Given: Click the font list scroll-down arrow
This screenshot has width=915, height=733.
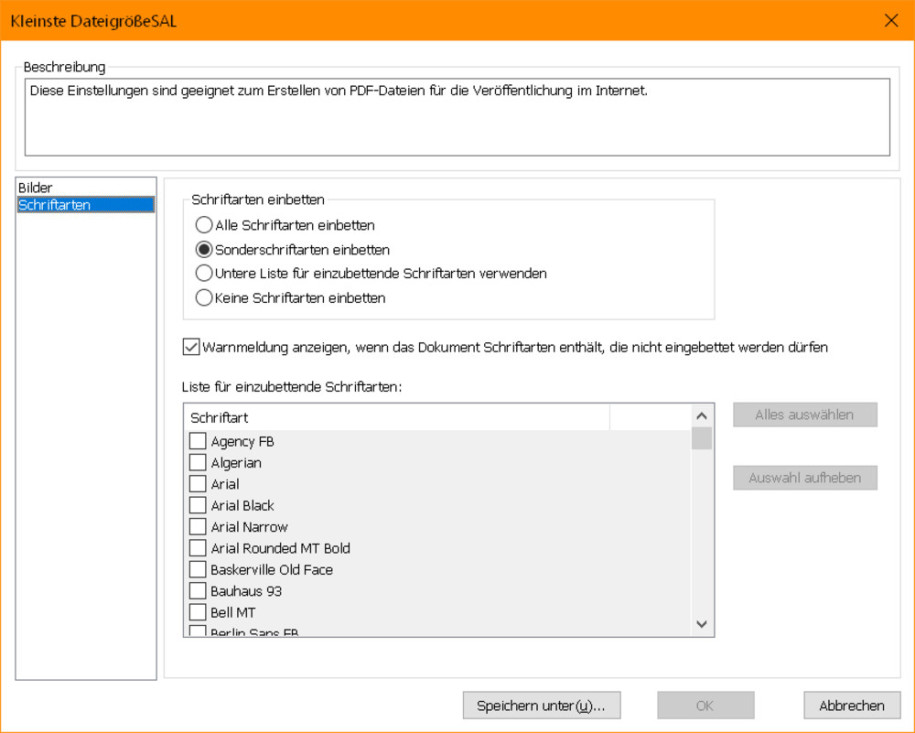Looking at the screenshot, I should pos(702,624).
